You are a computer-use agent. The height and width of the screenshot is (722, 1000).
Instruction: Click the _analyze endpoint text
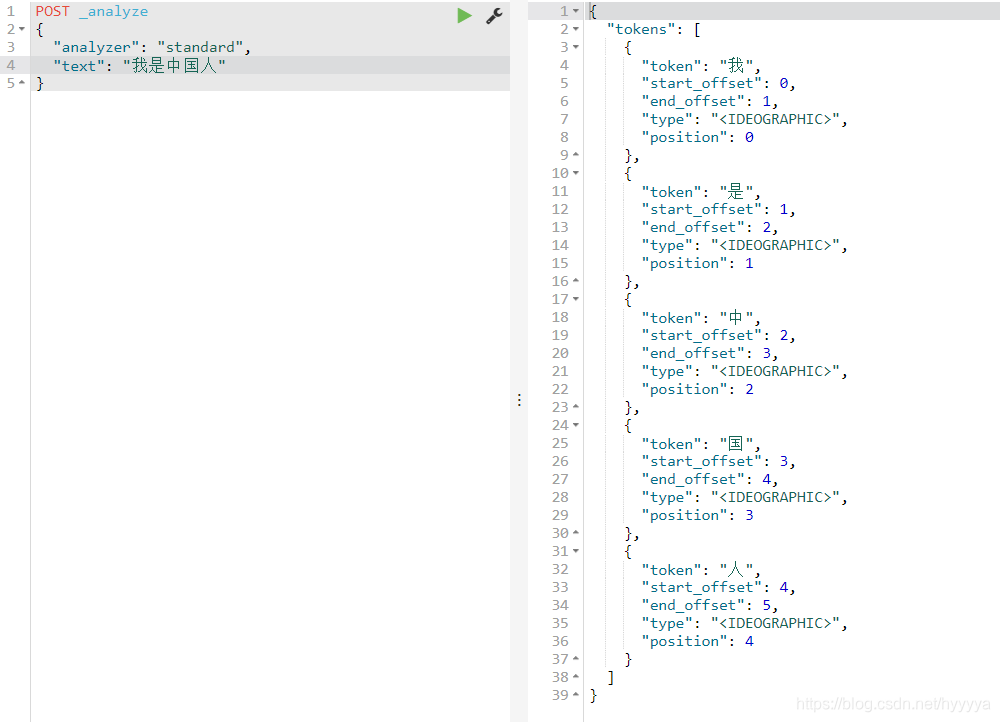[x=114, y=11]
